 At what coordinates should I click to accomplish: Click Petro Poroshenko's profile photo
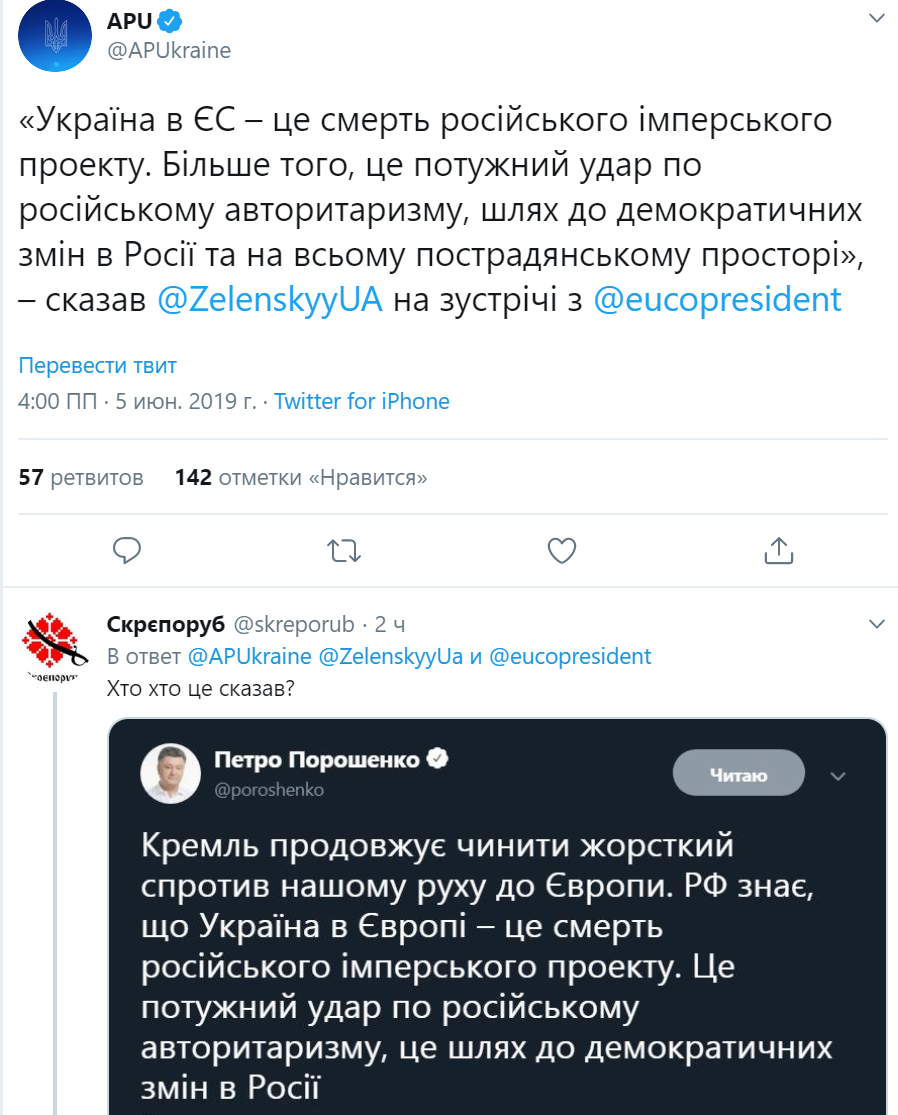tap(168, 774)
